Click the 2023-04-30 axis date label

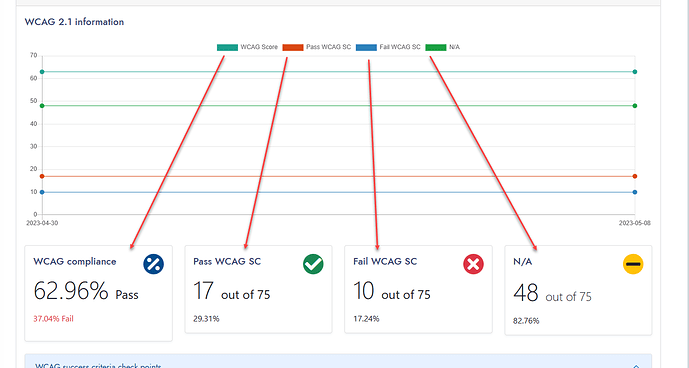pos(42,223)
